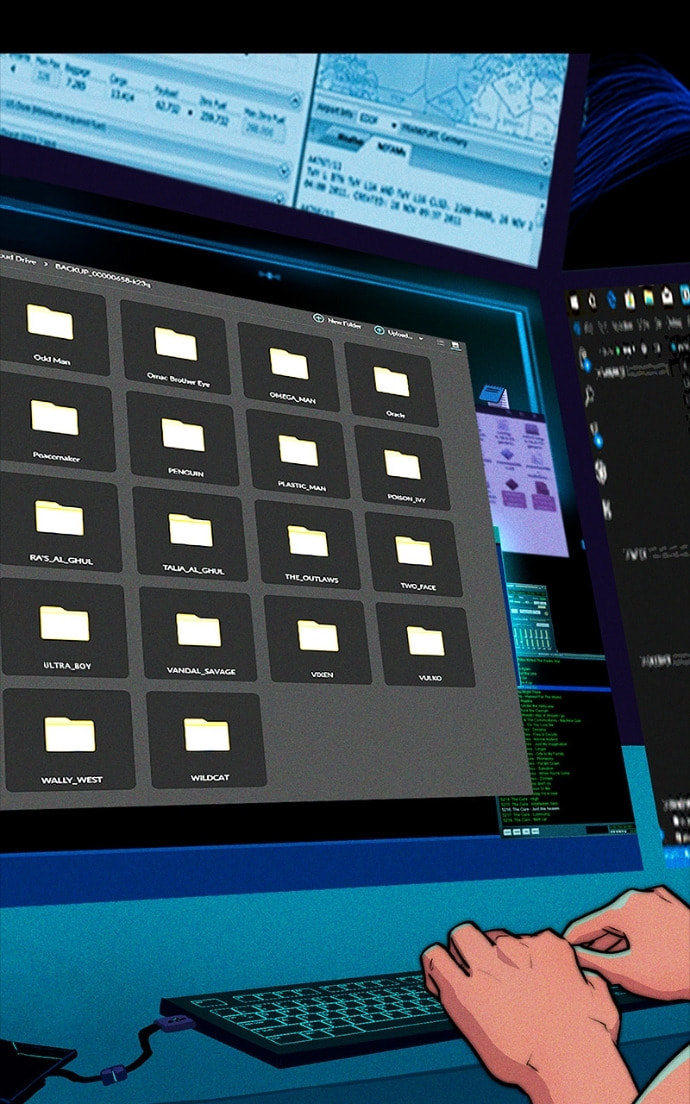
Task: Open the TWO_FACE folder
Action: [x=415, y=554]
